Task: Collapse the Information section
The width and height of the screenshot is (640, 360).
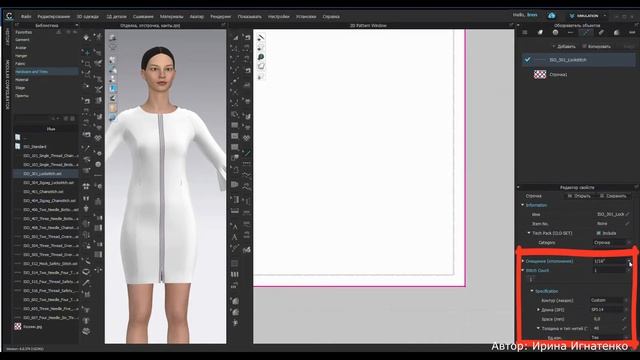Action: coord(523,205)
